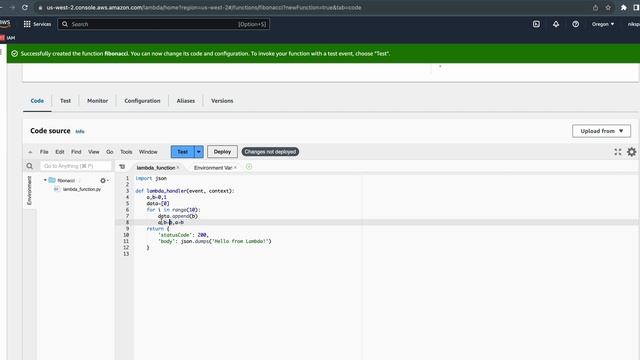Bookmark this page with star icon
This screenshot has width=640, height=360.
pyautogui.click(x=608, y=7)
